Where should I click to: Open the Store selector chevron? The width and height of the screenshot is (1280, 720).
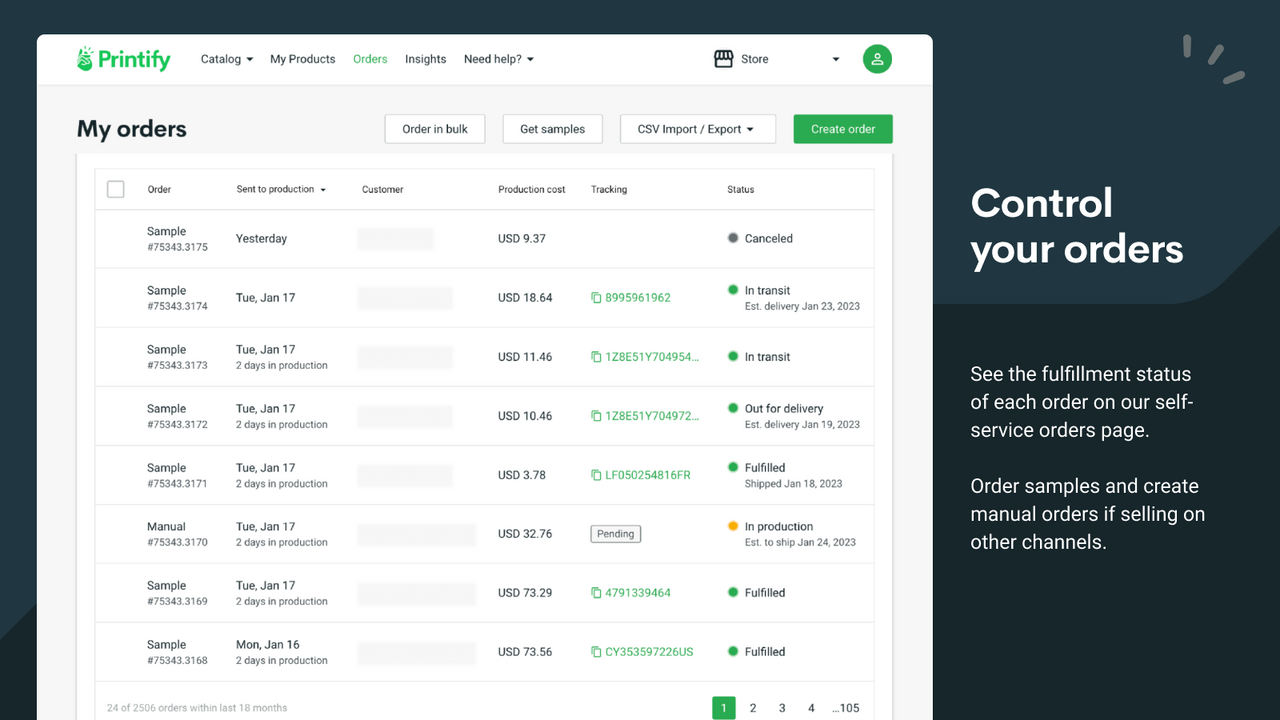836,59
